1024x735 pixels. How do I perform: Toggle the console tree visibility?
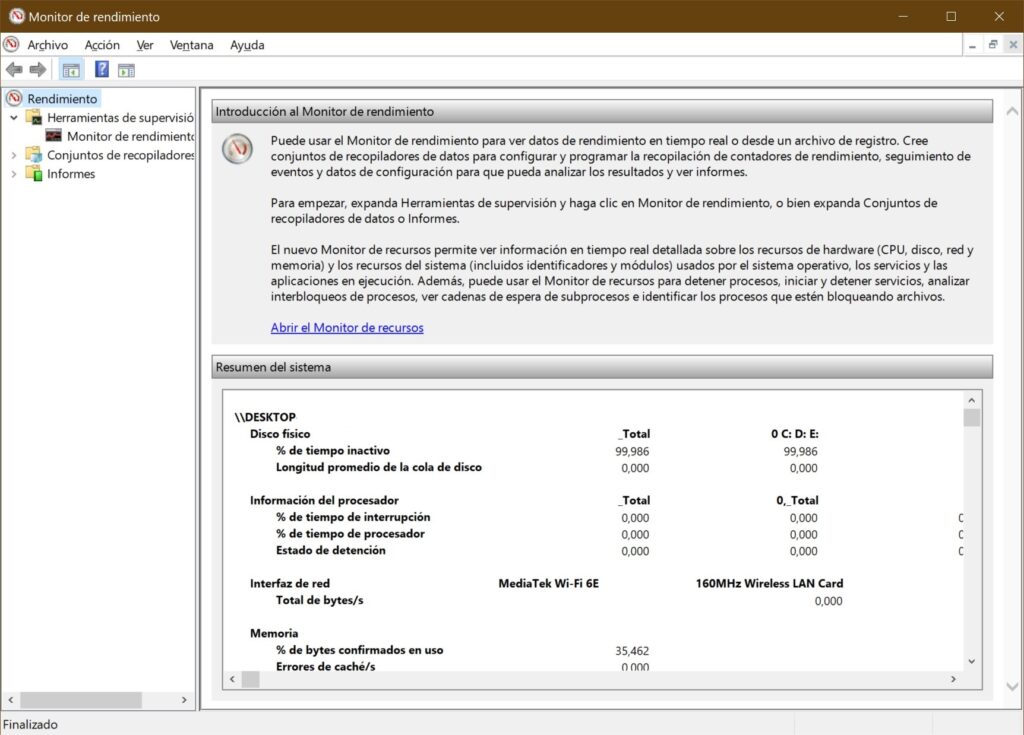70,69
